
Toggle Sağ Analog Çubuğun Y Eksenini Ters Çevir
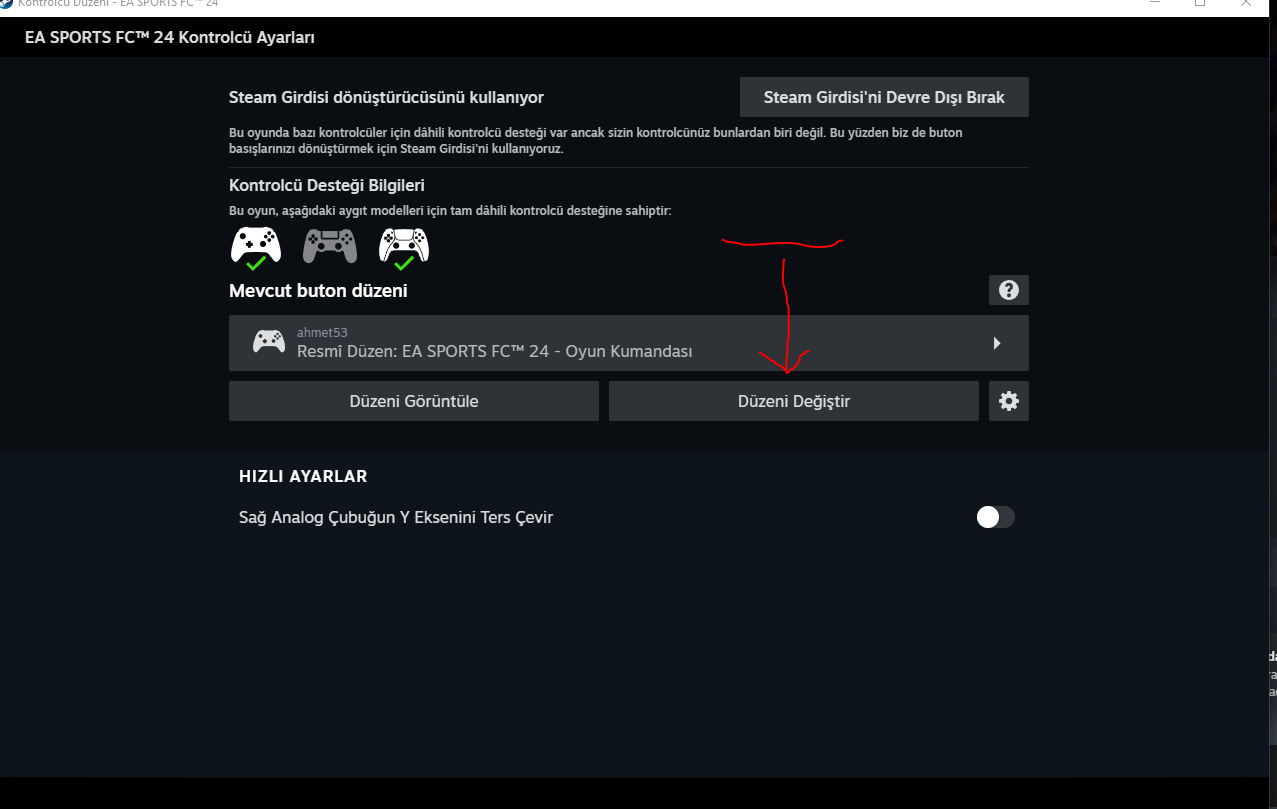[995, 517]
